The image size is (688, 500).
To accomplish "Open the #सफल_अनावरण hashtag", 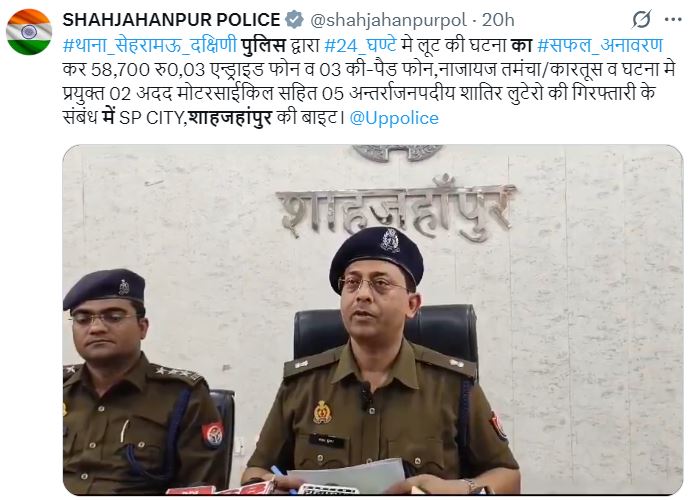I will 600,45.
